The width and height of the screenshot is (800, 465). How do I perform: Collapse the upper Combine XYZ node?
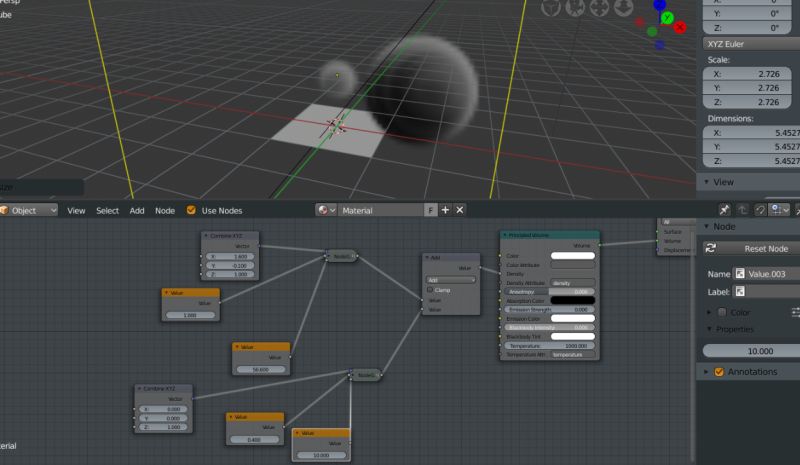206,236
